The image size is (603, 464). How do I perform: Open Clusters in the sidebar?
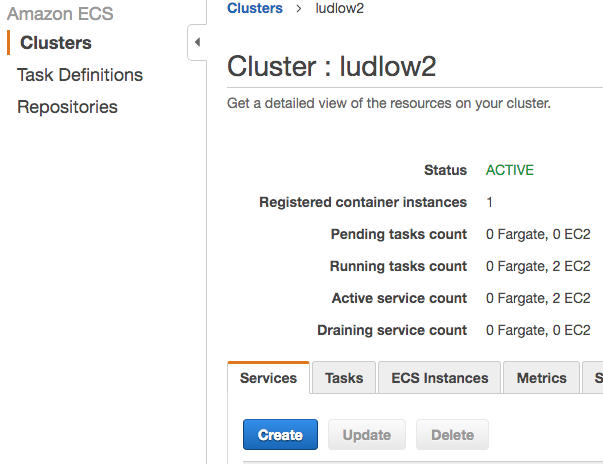(56, 43)
